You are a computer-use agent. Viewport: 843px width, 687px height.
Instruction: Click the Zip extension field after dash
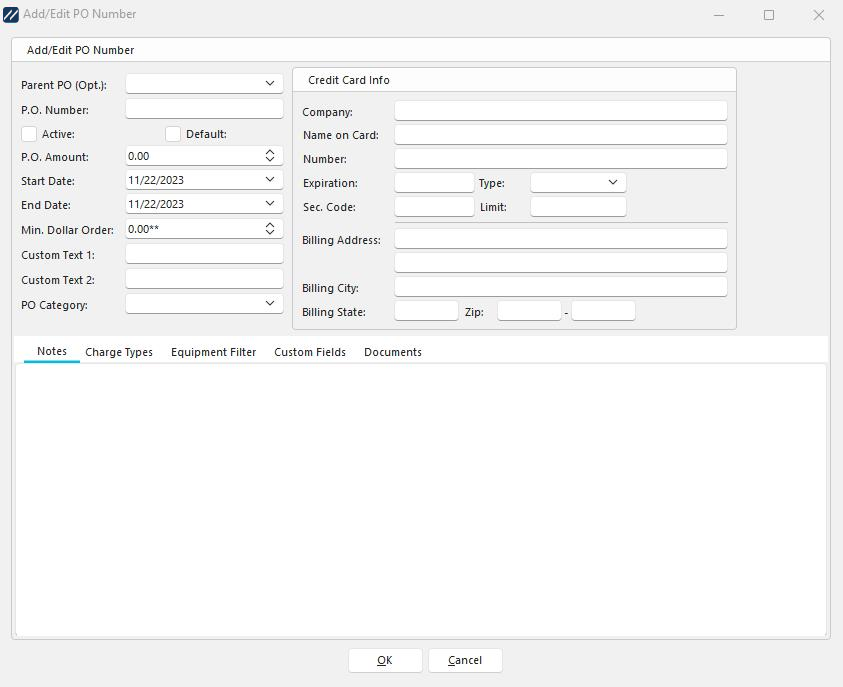[x=603, y=311]
